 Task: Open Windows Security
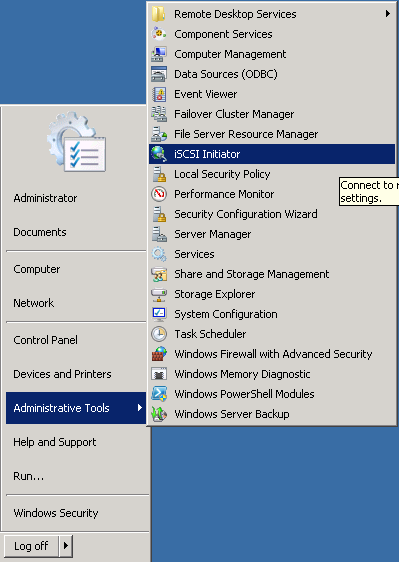pyautogui.click(x=76, y=513)
